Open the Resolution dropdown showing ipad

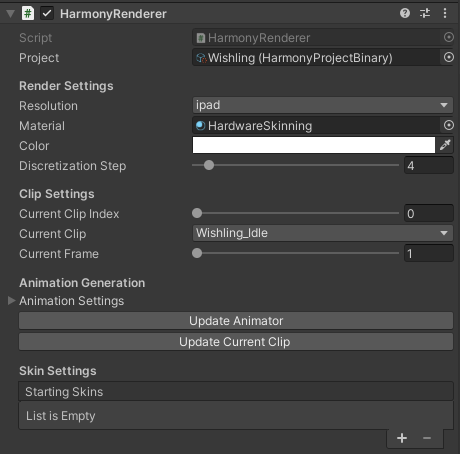pyautogui.click(x=323, y=105)
